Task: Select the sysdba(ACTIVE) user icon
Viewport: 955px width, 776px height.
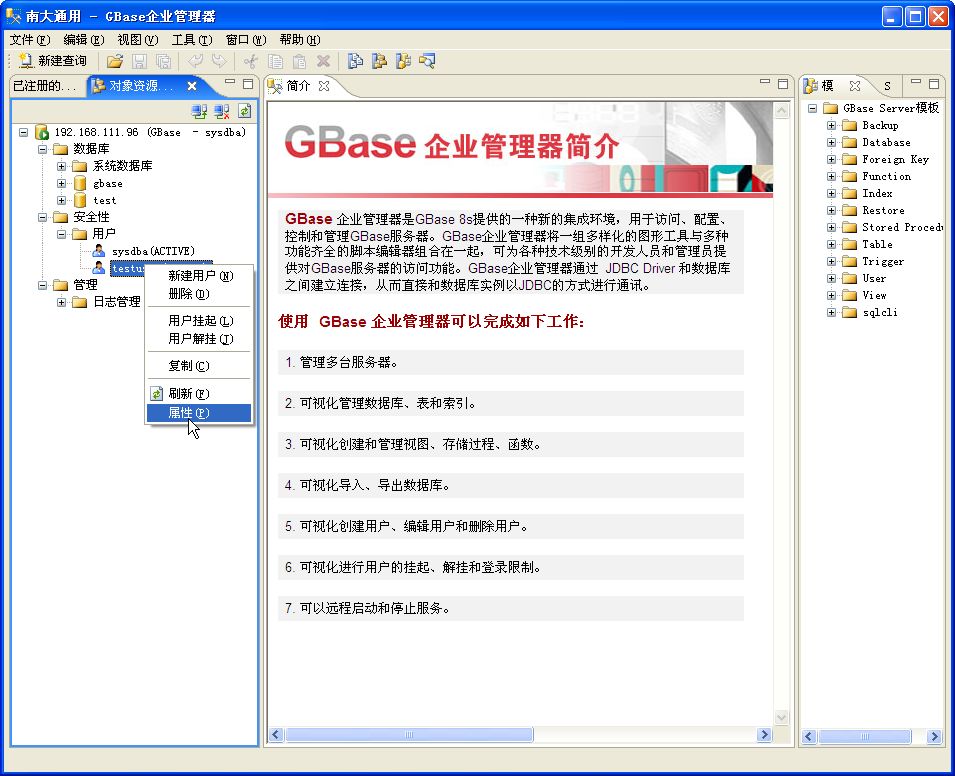Action: coord(99,250)
